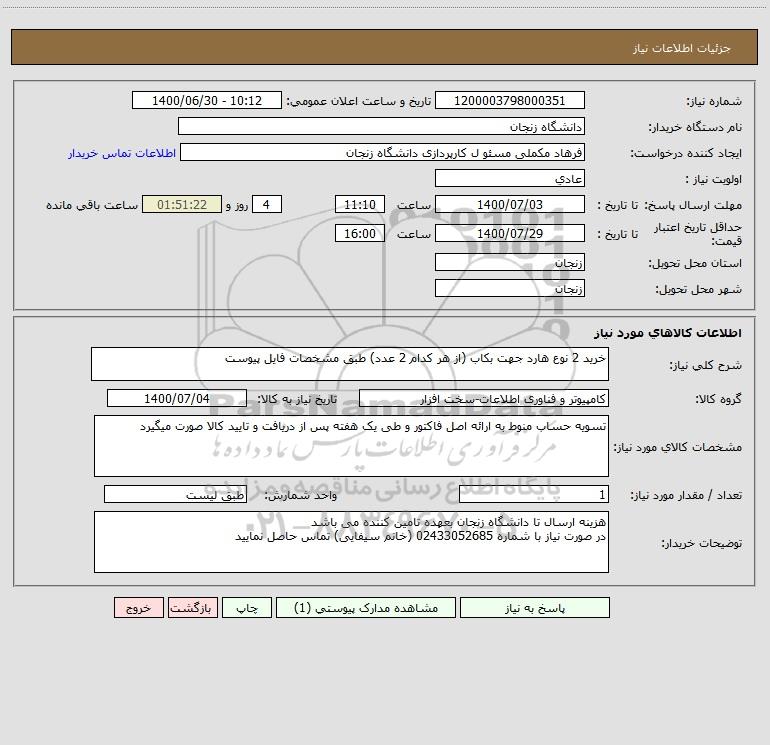The image size is (770, 745).
Task: Select the شماره نیاز number field
Action: [x=510, y=100]
